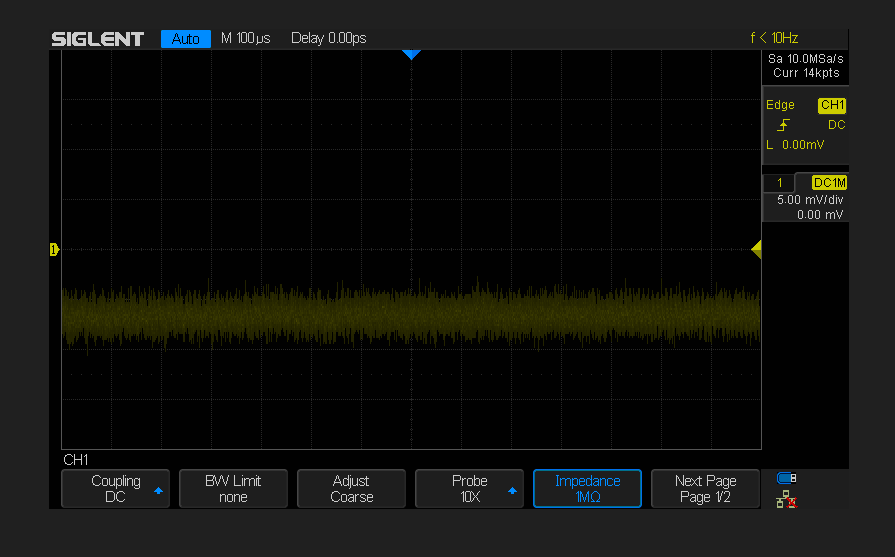The width and height of the screenshot is (895, 557).
Task: Click the CH1 trigger source badge
Action: 832,105
